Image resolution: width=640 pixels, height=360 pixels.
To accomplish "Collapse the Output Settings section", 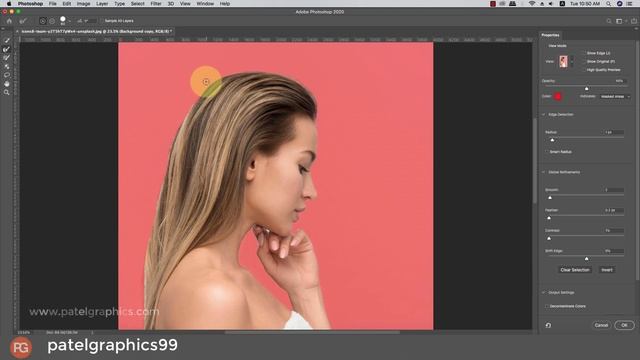I will pyautogui.click(x=544, y=293).
